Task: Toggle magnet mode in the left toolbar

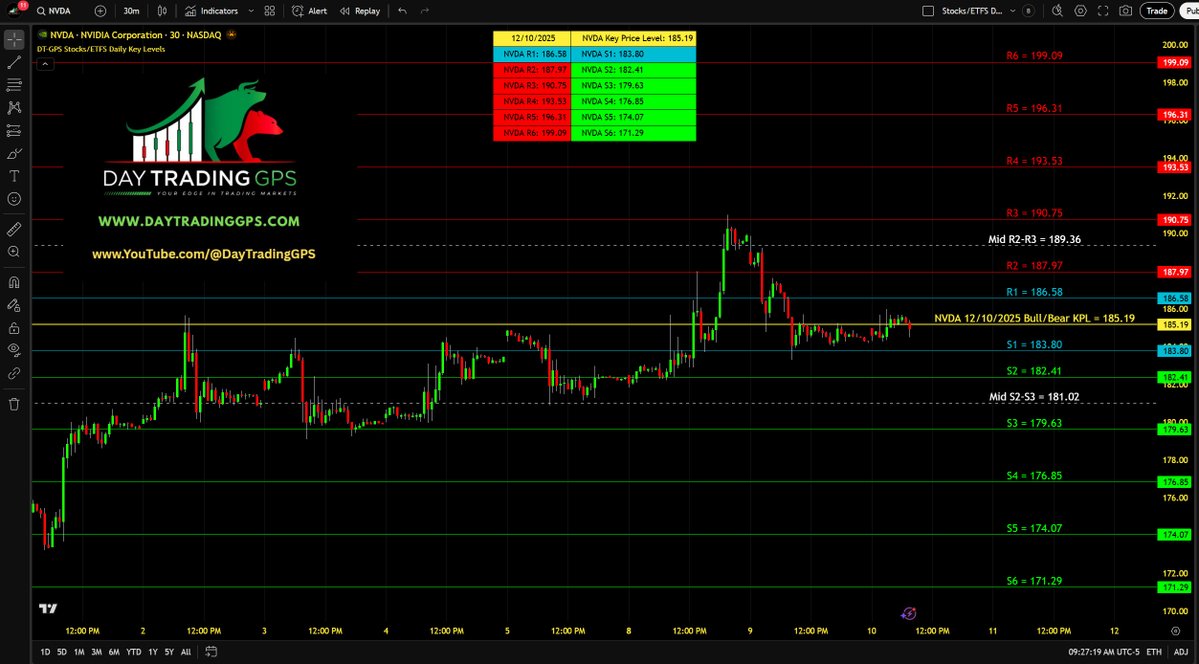Action: [14, 282]
